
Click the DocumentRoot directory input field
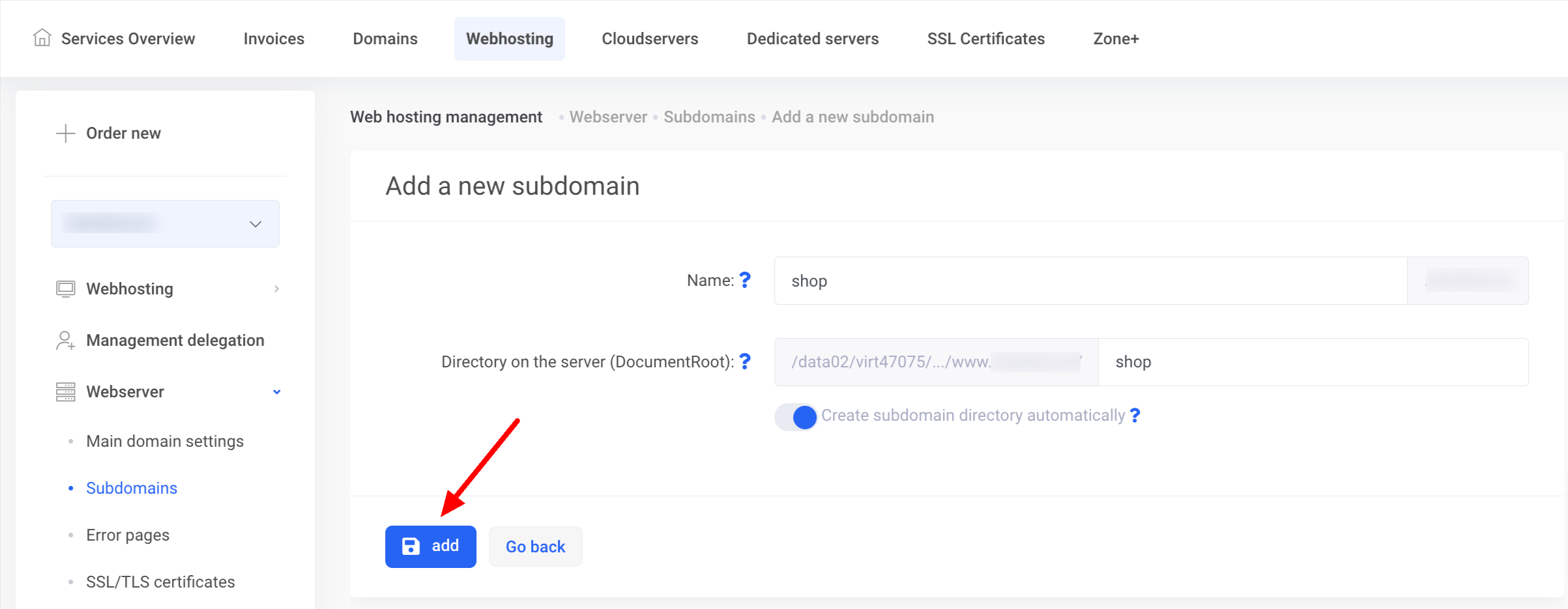pyautogui.click(x=1313, y=362)
